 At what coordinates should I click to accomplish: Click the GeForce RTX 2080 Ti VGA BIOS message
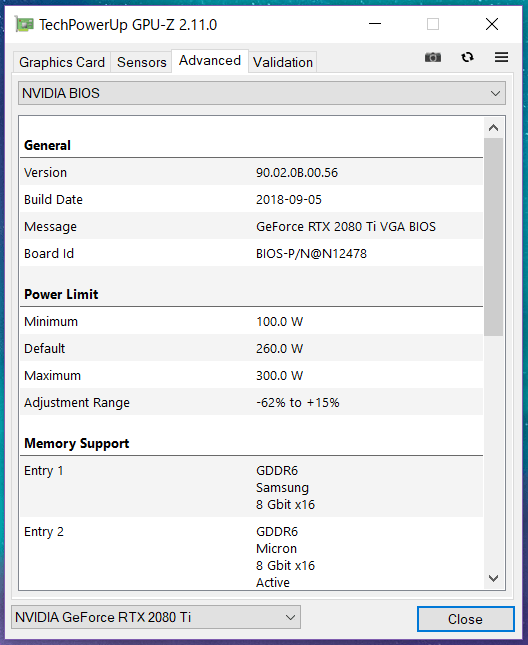tap(345, 227)
